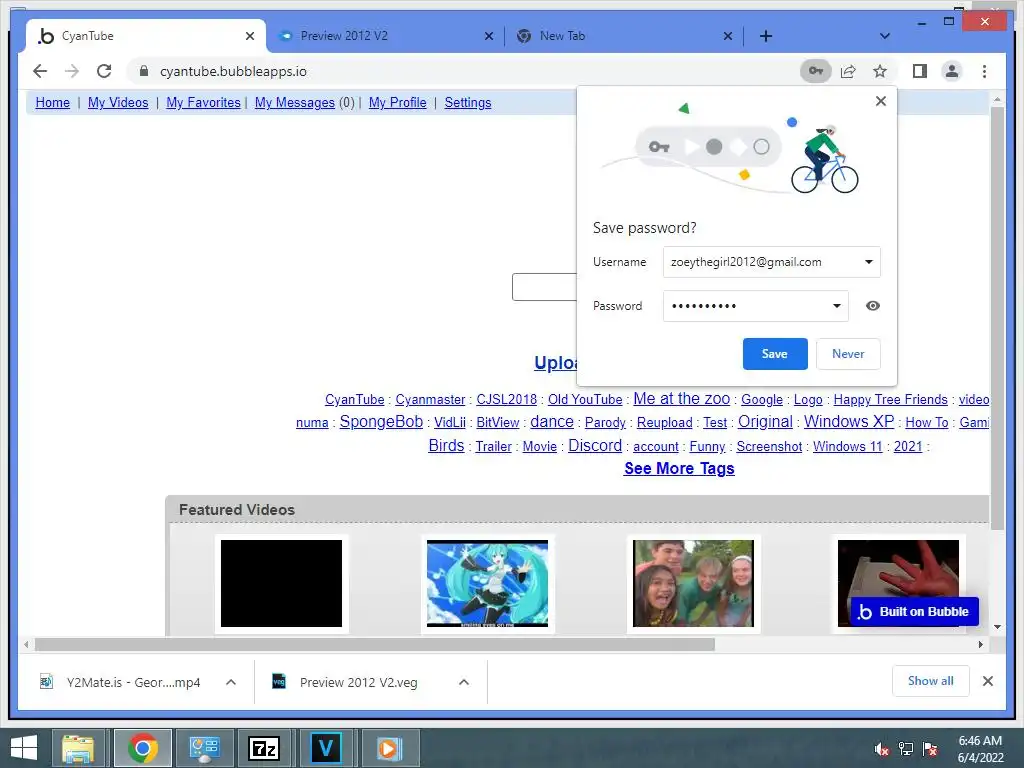Expand the Password dropdown arrow

837,306
